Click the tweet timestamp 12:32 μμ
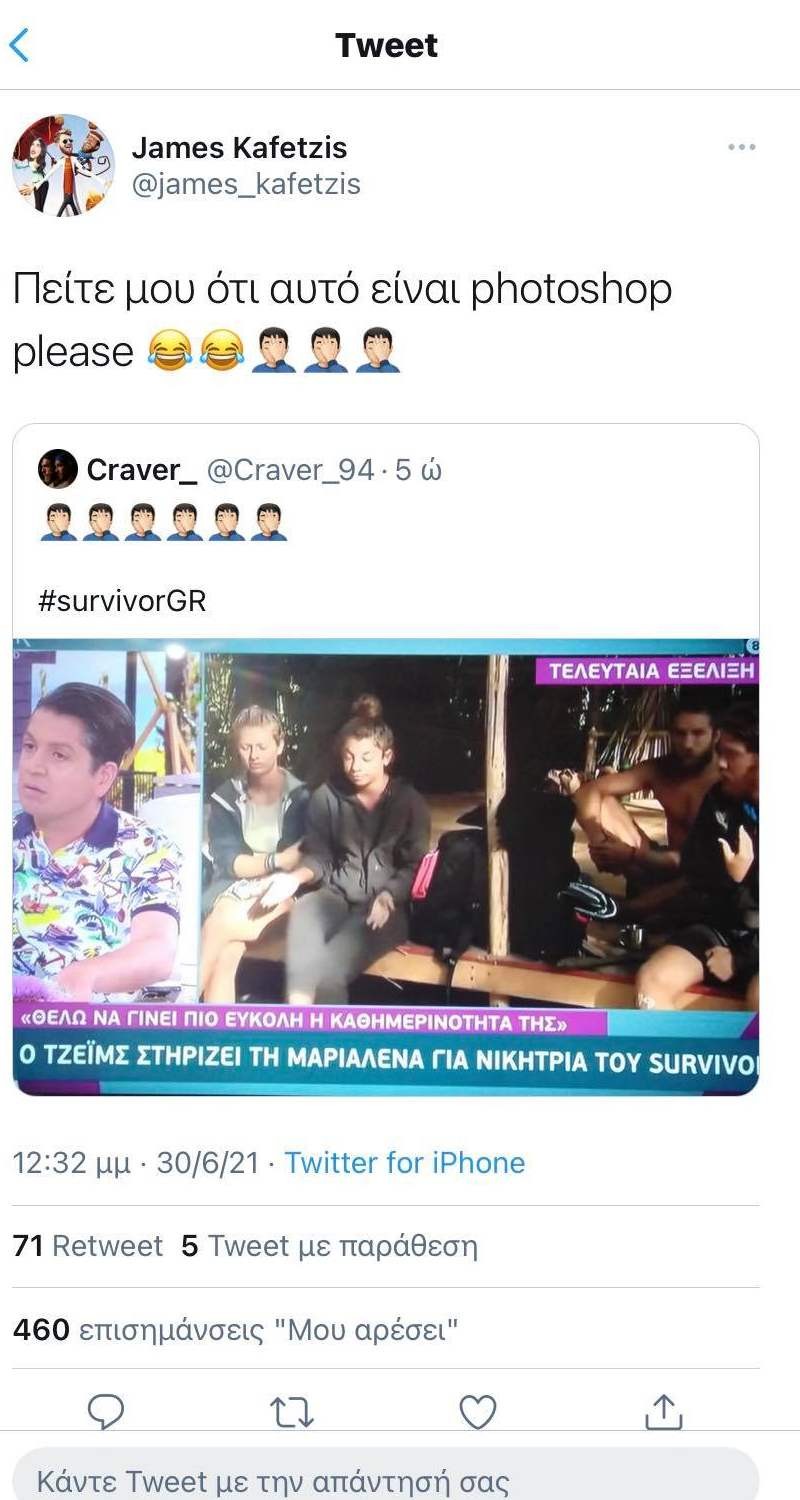This screenshot has width=800, height=1500. (x=71, y=1163)
